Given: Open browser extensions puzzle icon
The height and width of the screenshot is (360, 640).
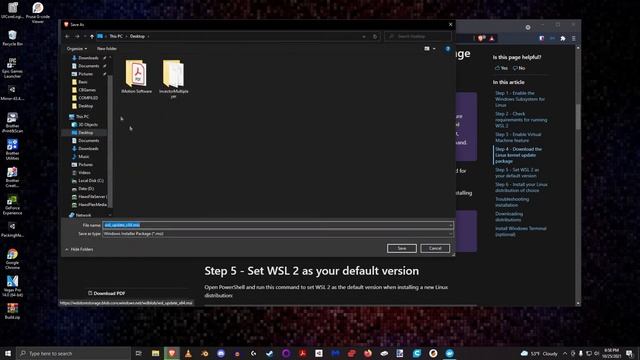Looking at the screenshot, I should pyautogui.click(x=563, y=38).
